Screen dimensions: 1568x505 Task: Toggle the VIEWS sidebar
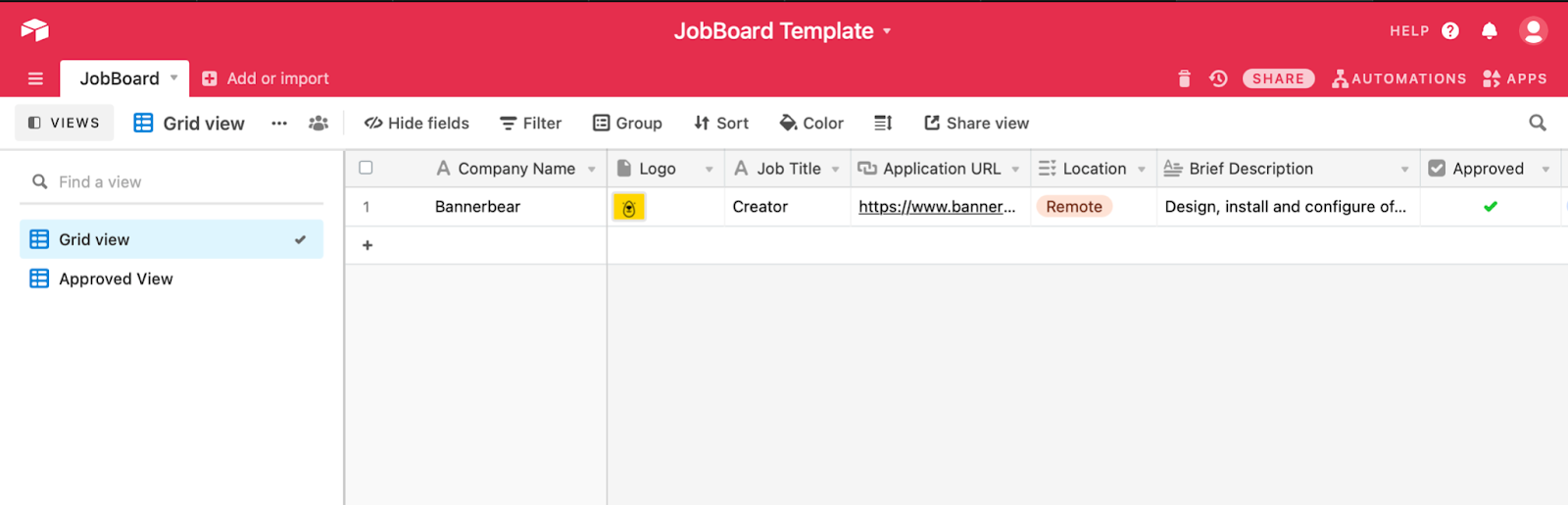pyautogui.click(x=64, y=123)
